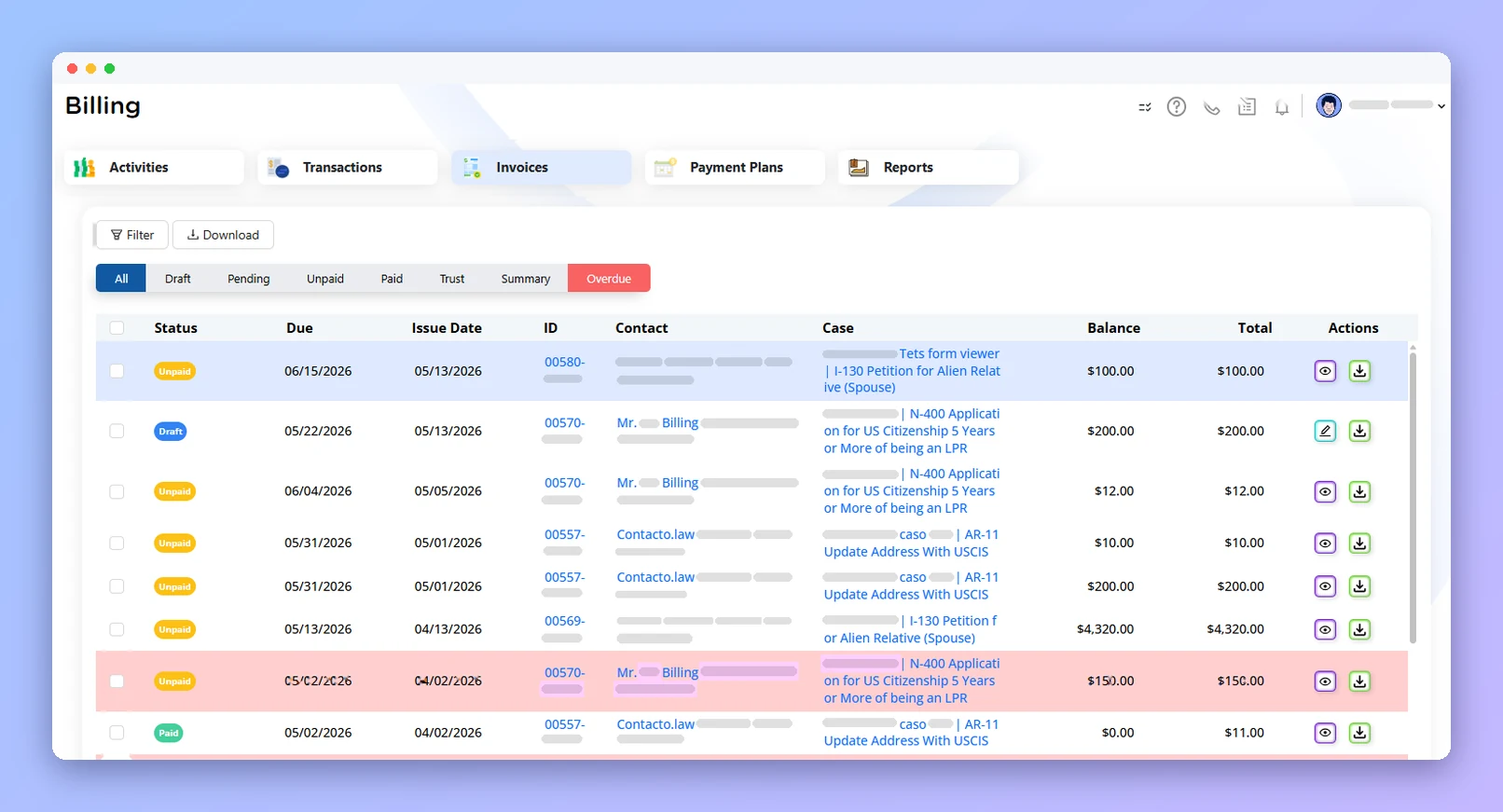Image resolution: width=1503 pixels, height=812 pixels.
Task: Open invoice ID 00580- link
Action: 565,362
